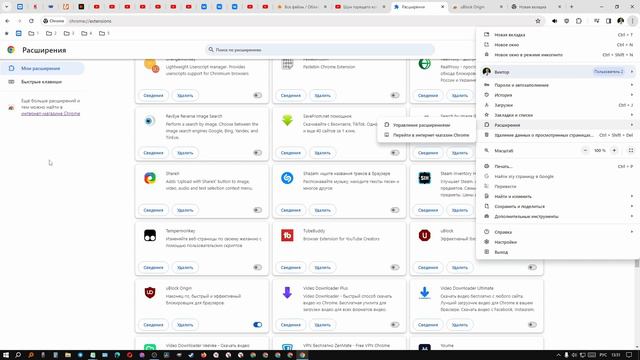640x360 pixels.
Task: Click the Video Downloader Ultimate blue icon
Action: click(x=424, y=293)
